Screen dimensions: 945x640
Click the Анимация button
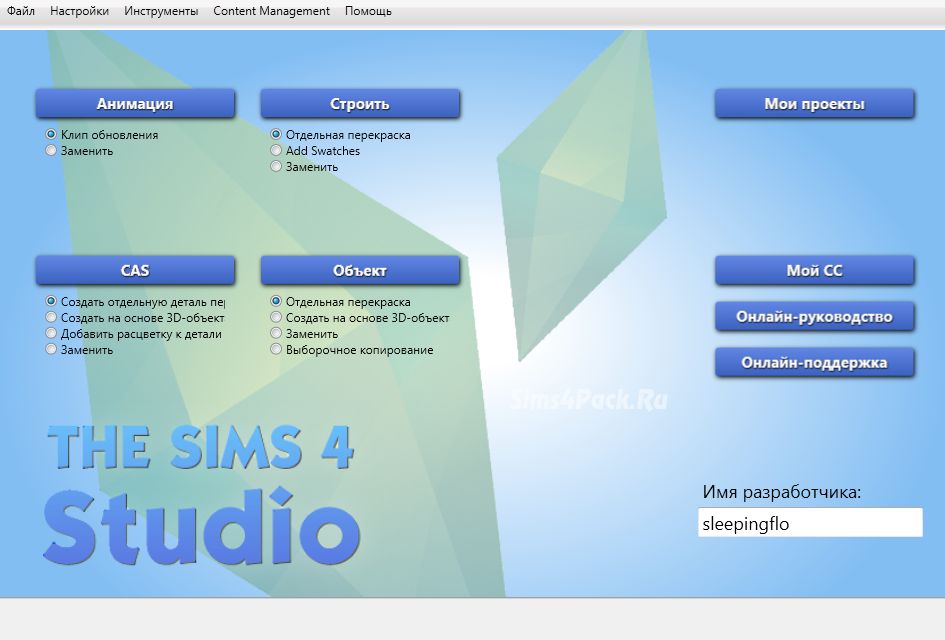point(135,104)
